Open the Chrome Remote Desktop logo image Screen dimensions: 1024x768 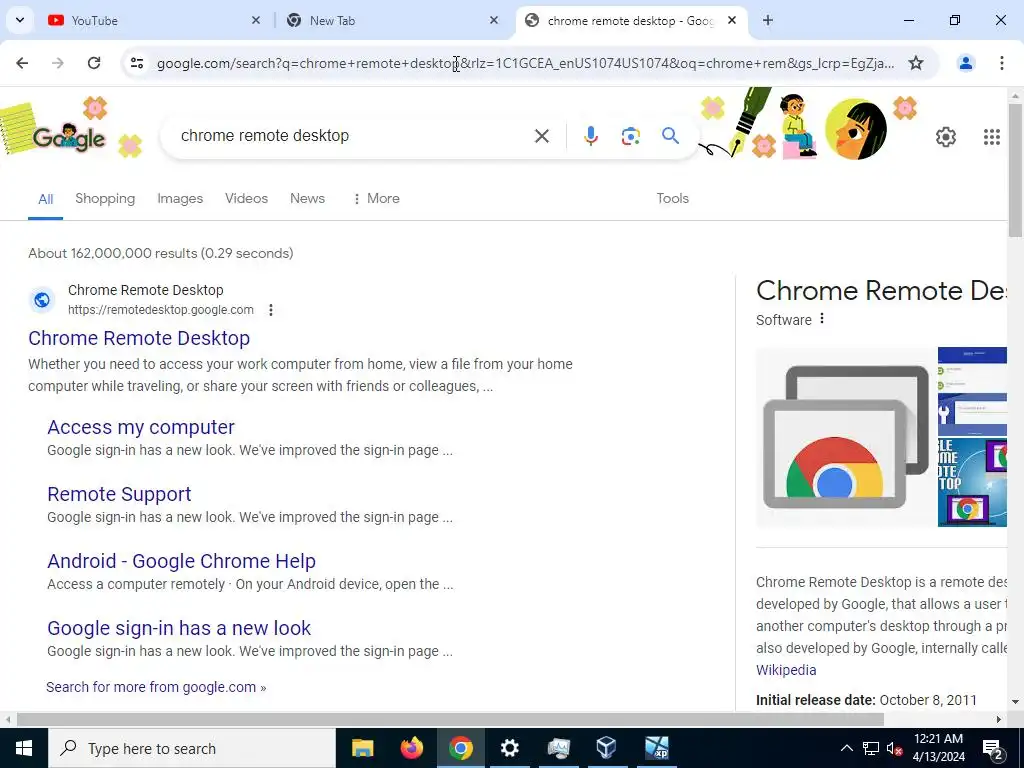[846, 437]
